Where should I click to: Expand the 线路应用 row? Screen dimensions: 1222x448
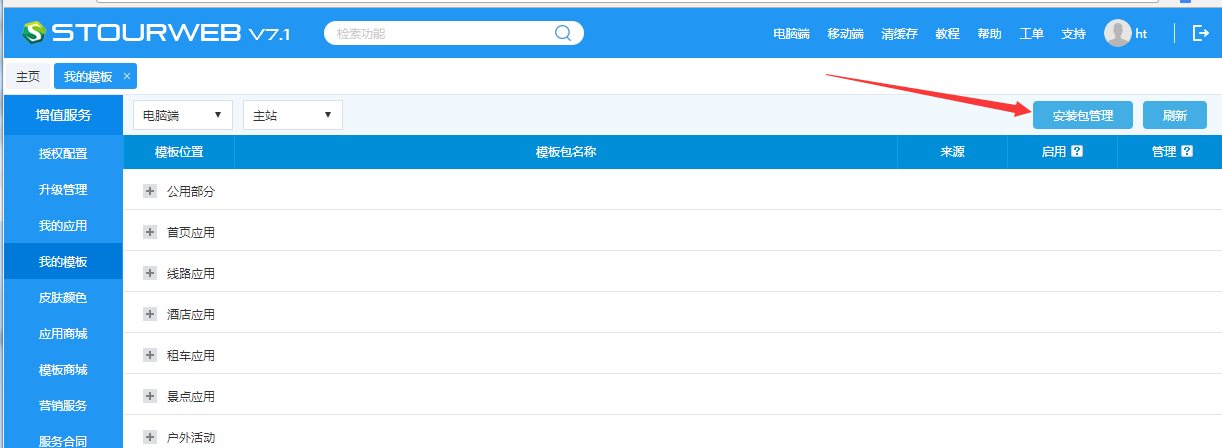150,273
